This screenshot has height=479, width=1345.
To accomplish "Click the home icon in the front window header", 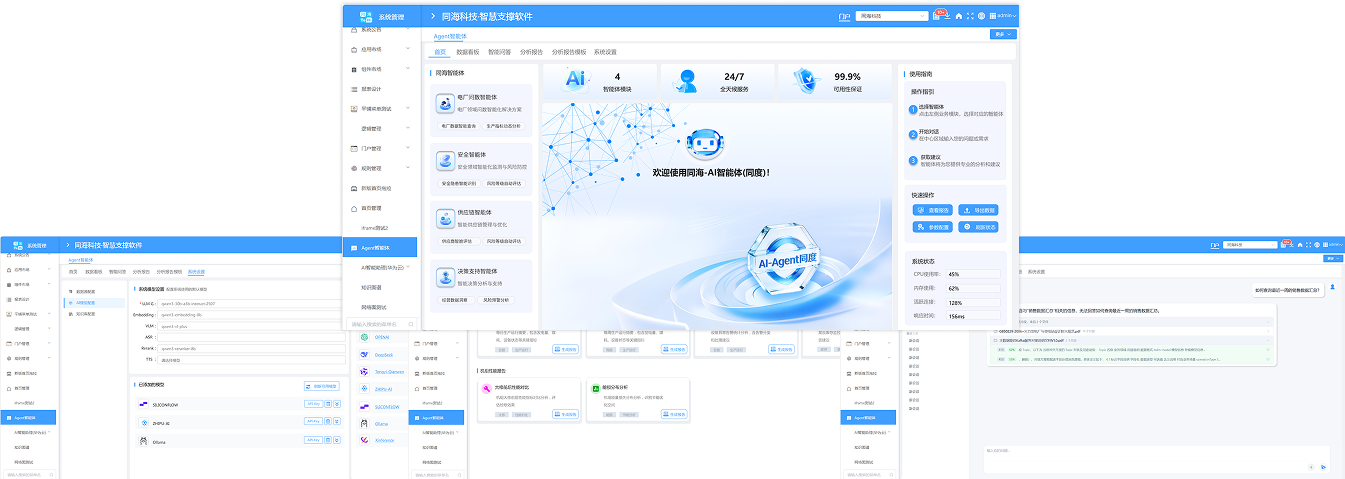I will [x=959, y=17].
